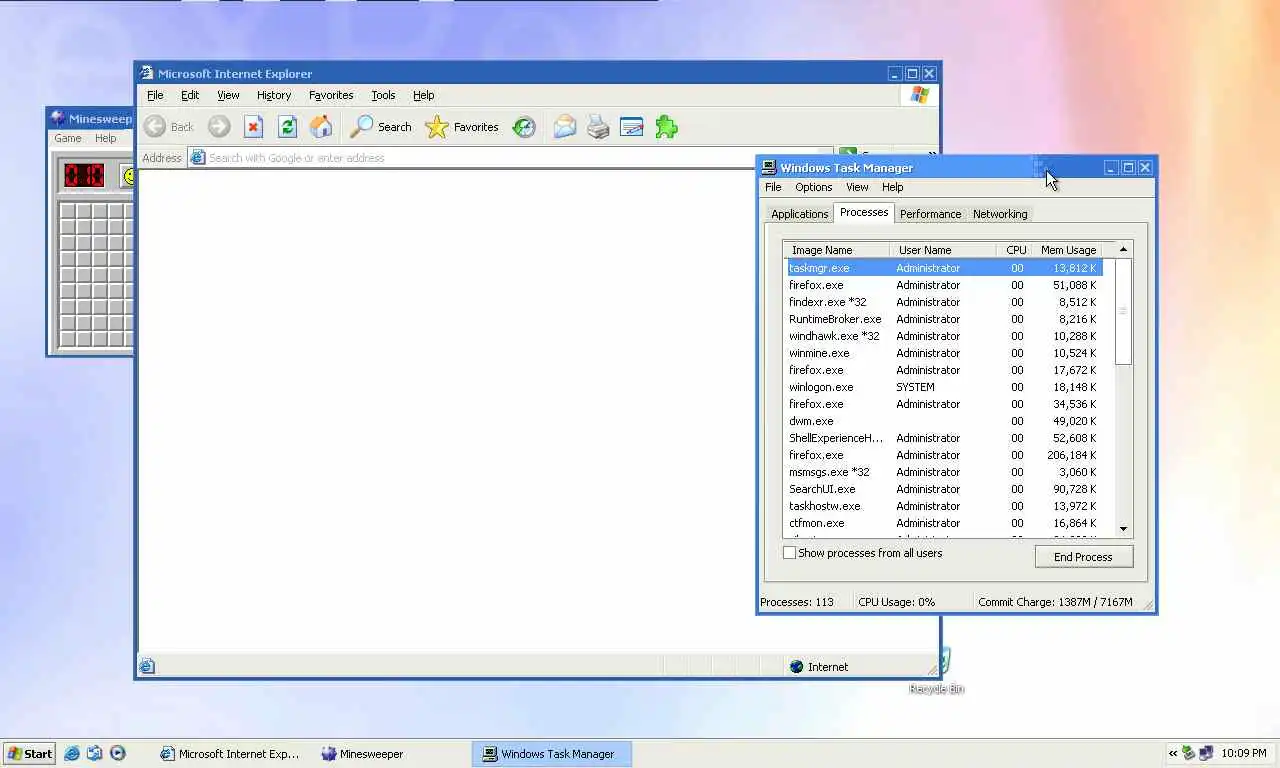Select the RuntimeBroker.exe process row
1280x768 pixels.
click(943, 319)
